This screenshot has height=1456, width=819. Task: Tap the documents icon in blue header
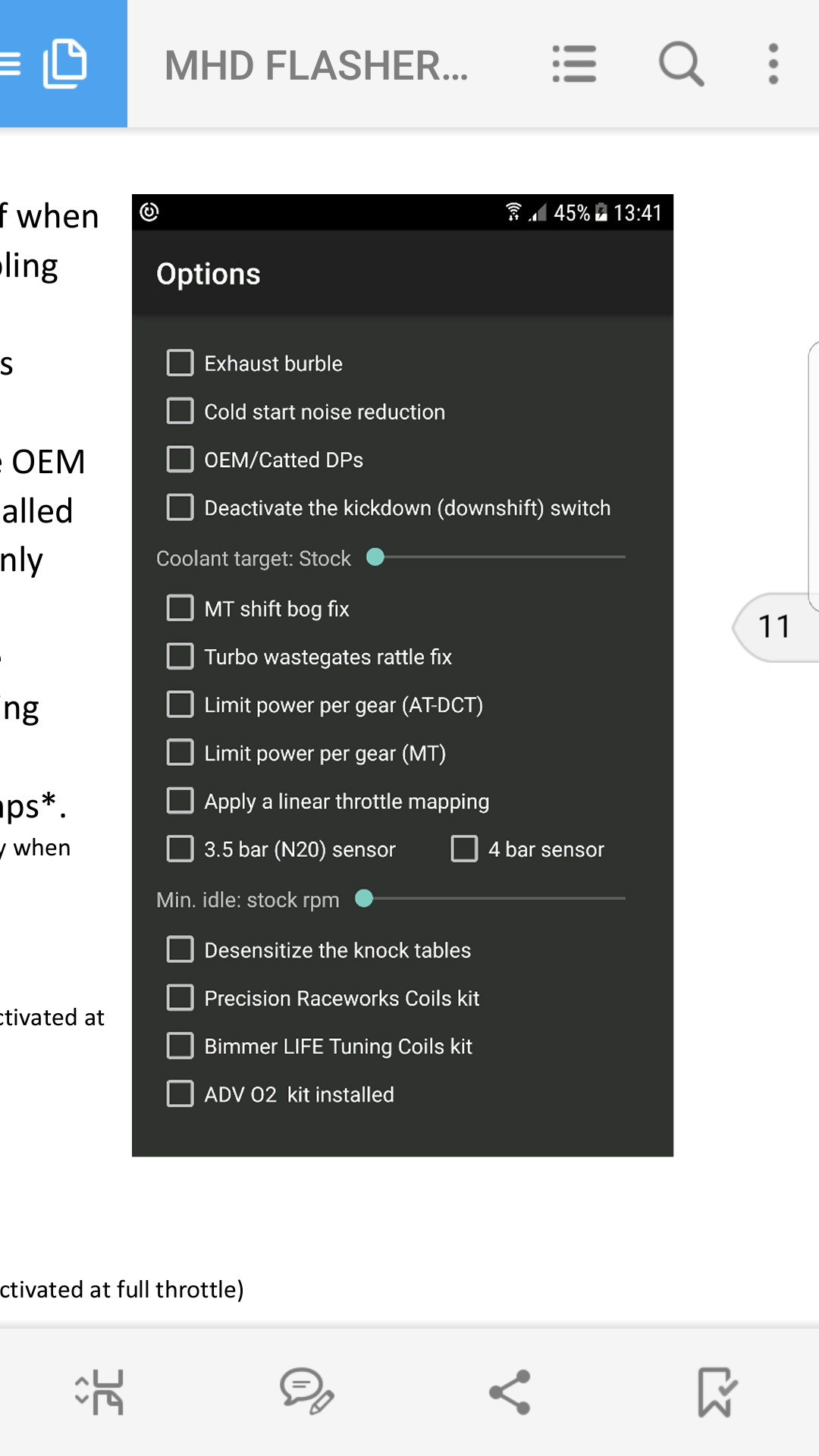(x=64, y=64)
